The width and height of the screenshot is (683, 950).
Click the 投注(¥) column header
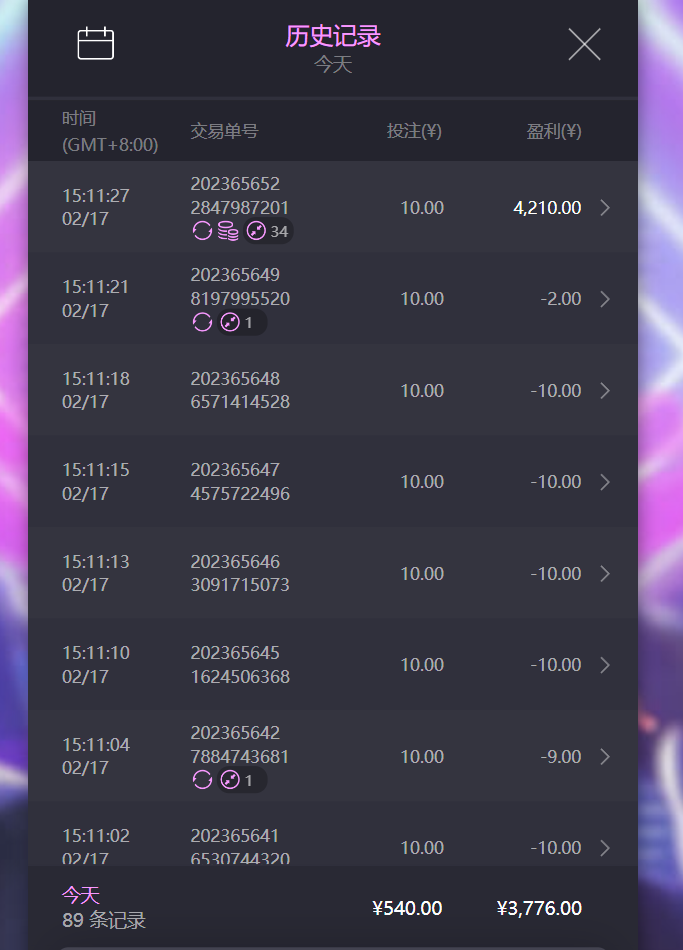pos(414,132)
